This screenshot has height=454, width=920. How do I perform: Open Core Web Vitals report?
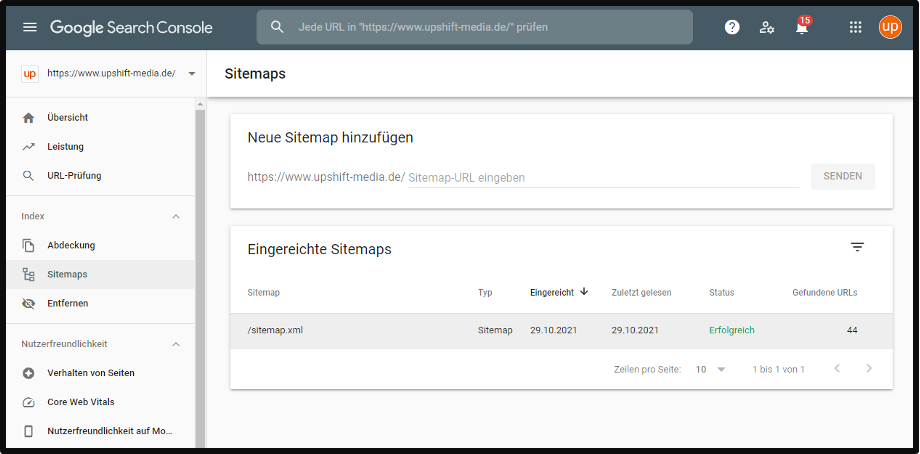coord(80,402)
